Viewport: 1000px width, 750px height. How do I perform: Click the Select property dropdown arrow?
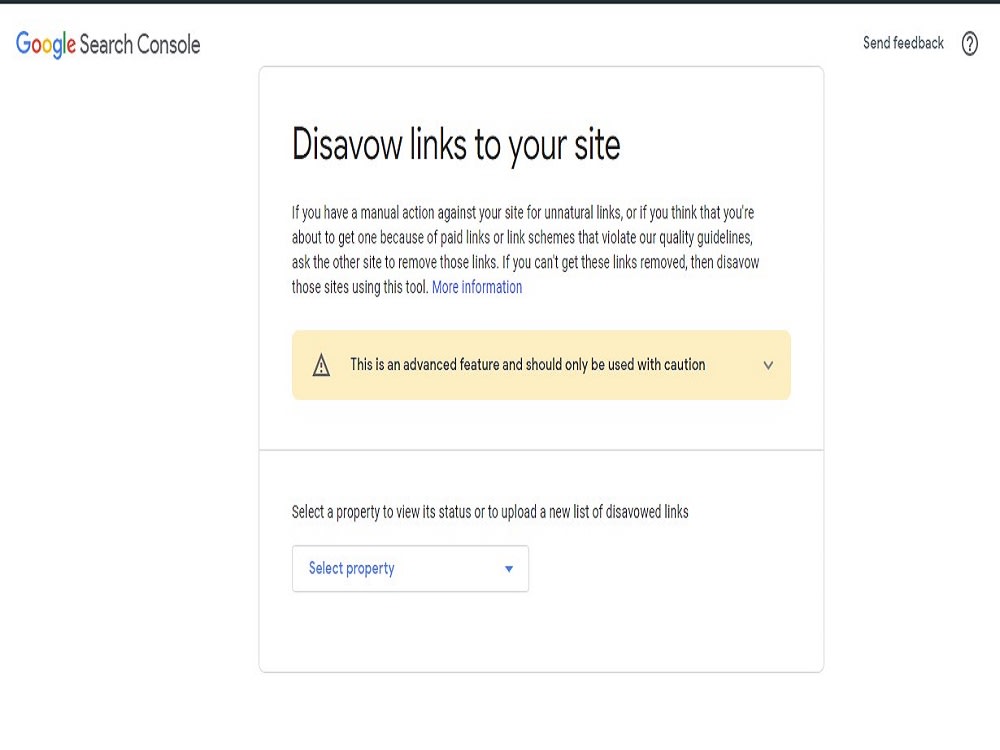point(509,569)
